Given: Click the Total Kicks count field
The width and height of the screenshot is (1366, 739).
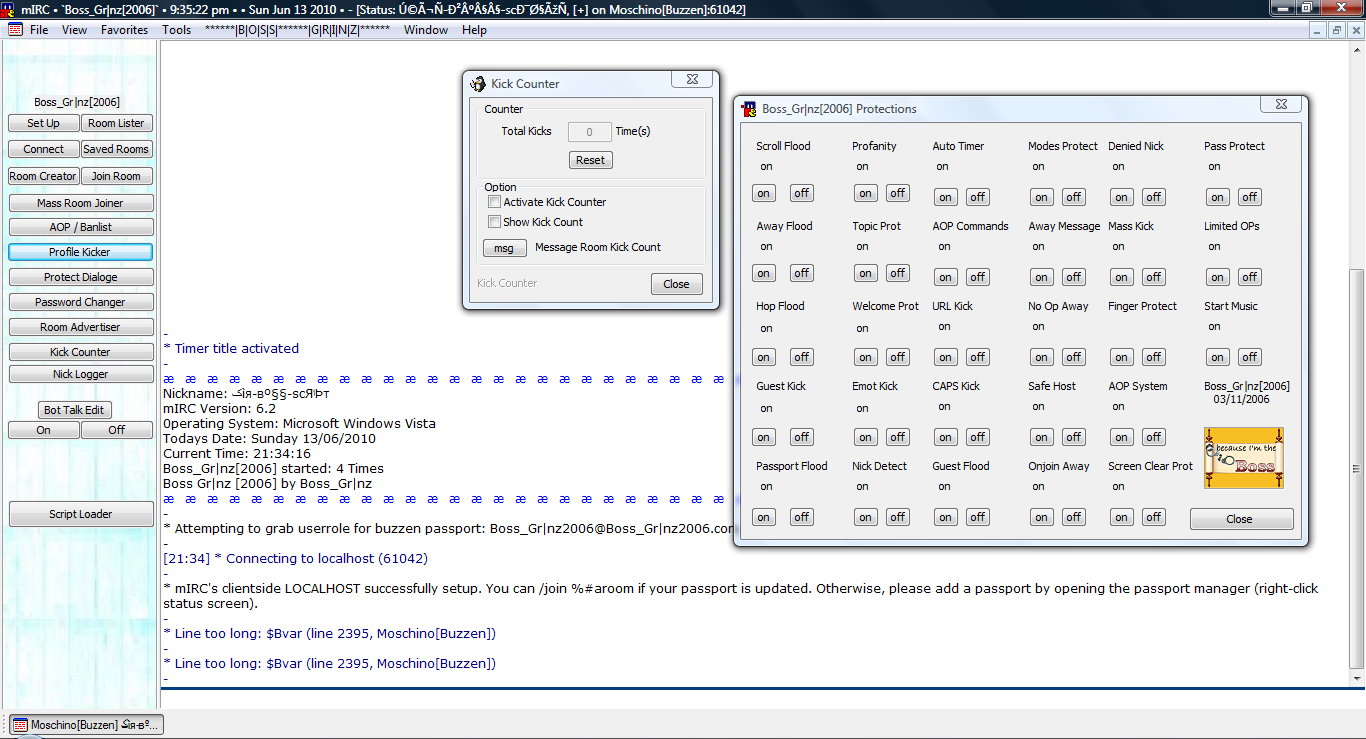Looking at the screenshot, I should tap(590, 131).
